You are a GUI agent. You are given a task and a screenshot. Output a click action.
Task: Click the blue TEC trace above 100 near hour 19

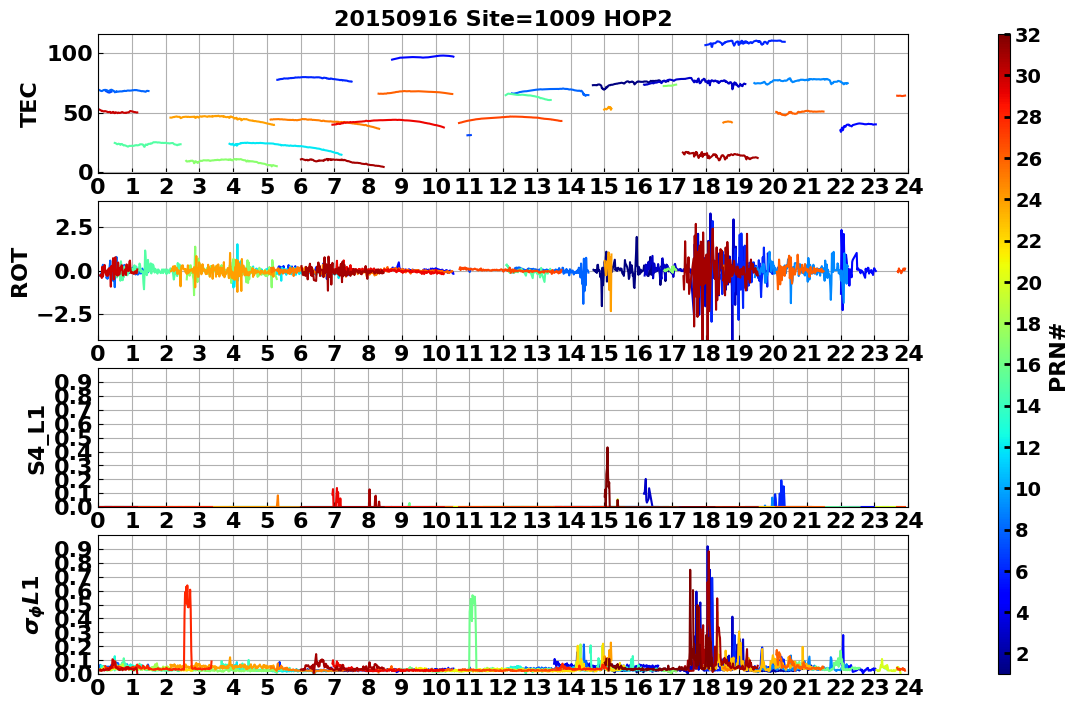(745, 43)
